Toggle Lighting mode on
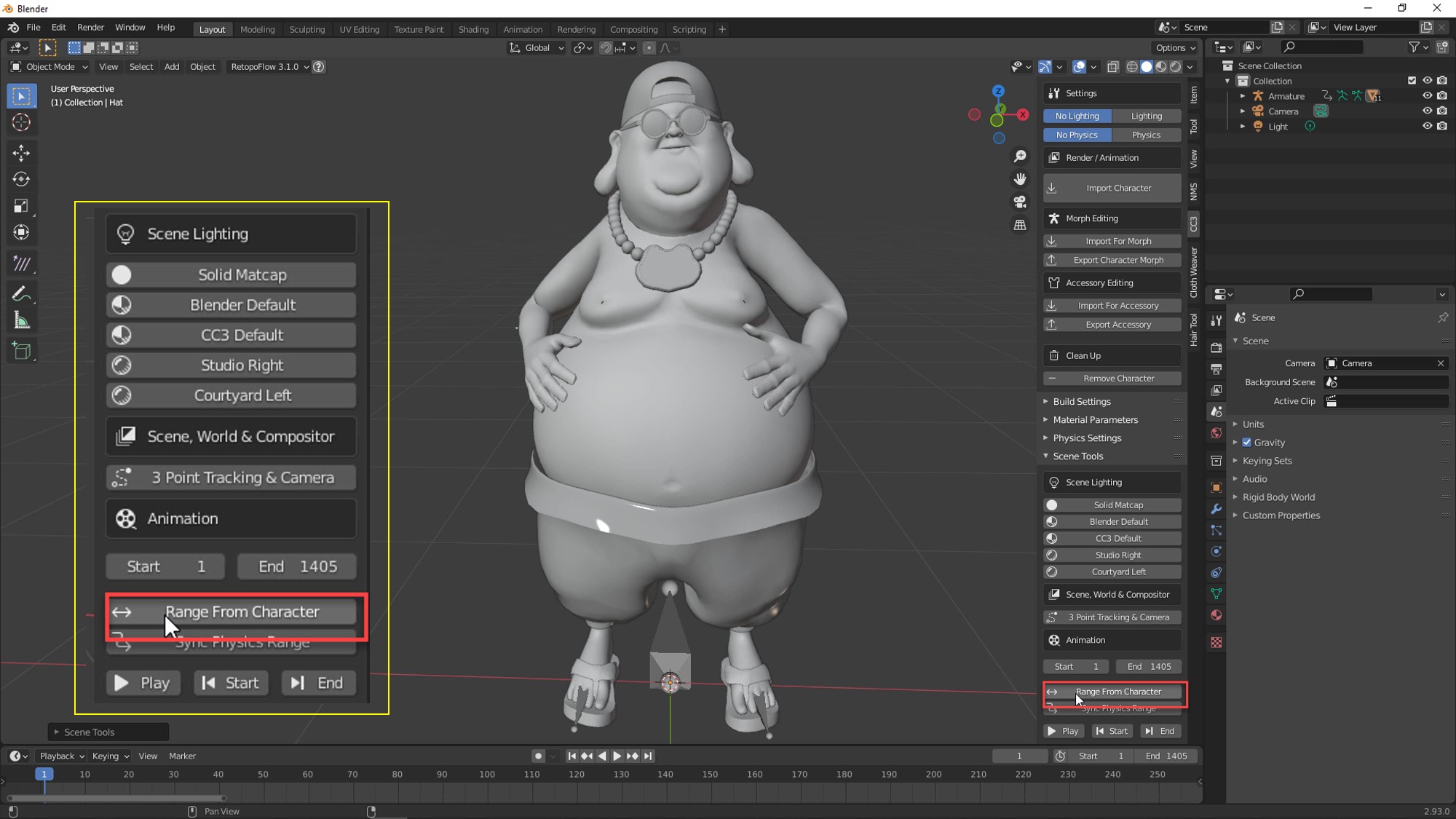1456x819 pixels. point(1146,115)
